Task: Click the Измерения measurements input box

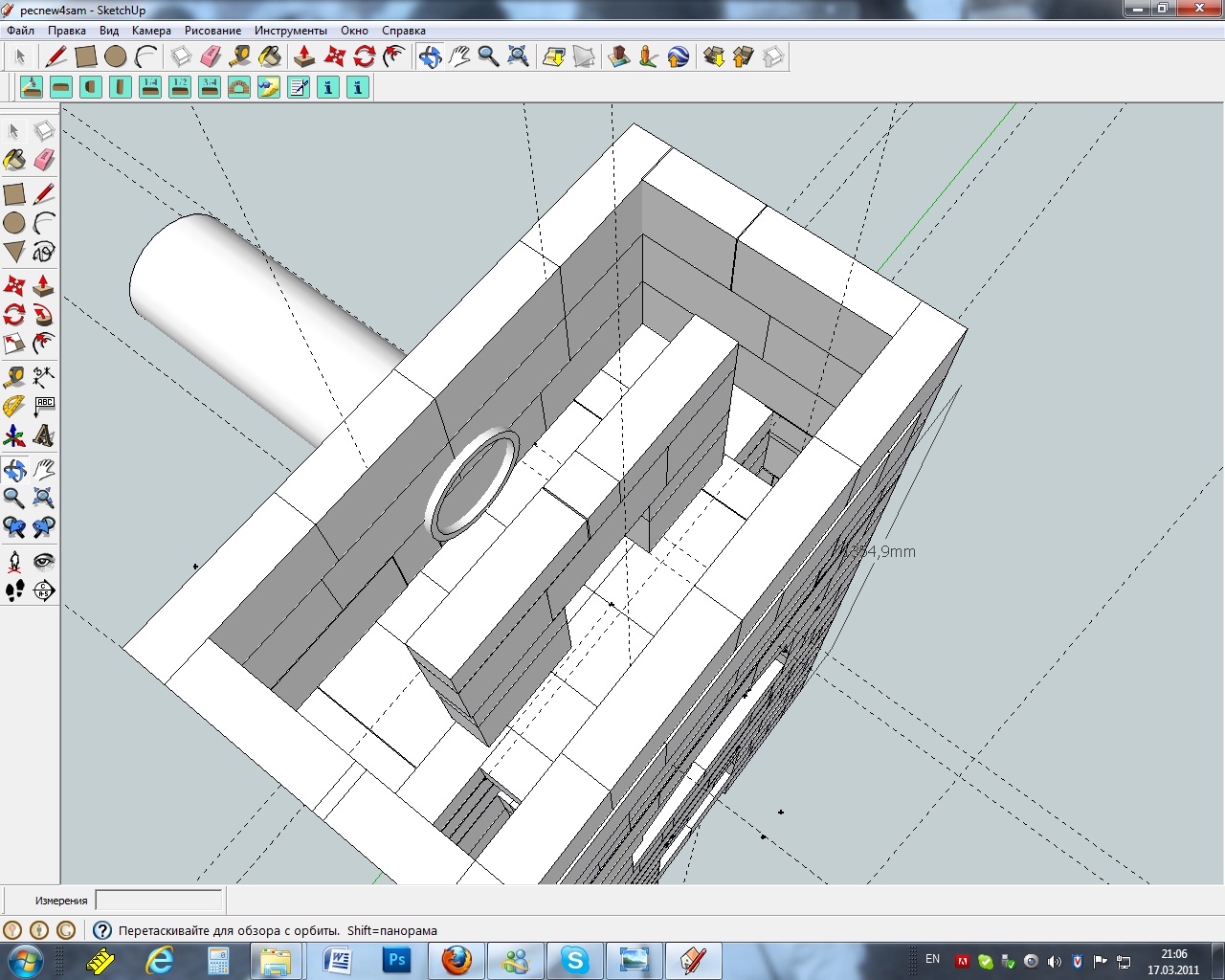Action: click(159, 900)
